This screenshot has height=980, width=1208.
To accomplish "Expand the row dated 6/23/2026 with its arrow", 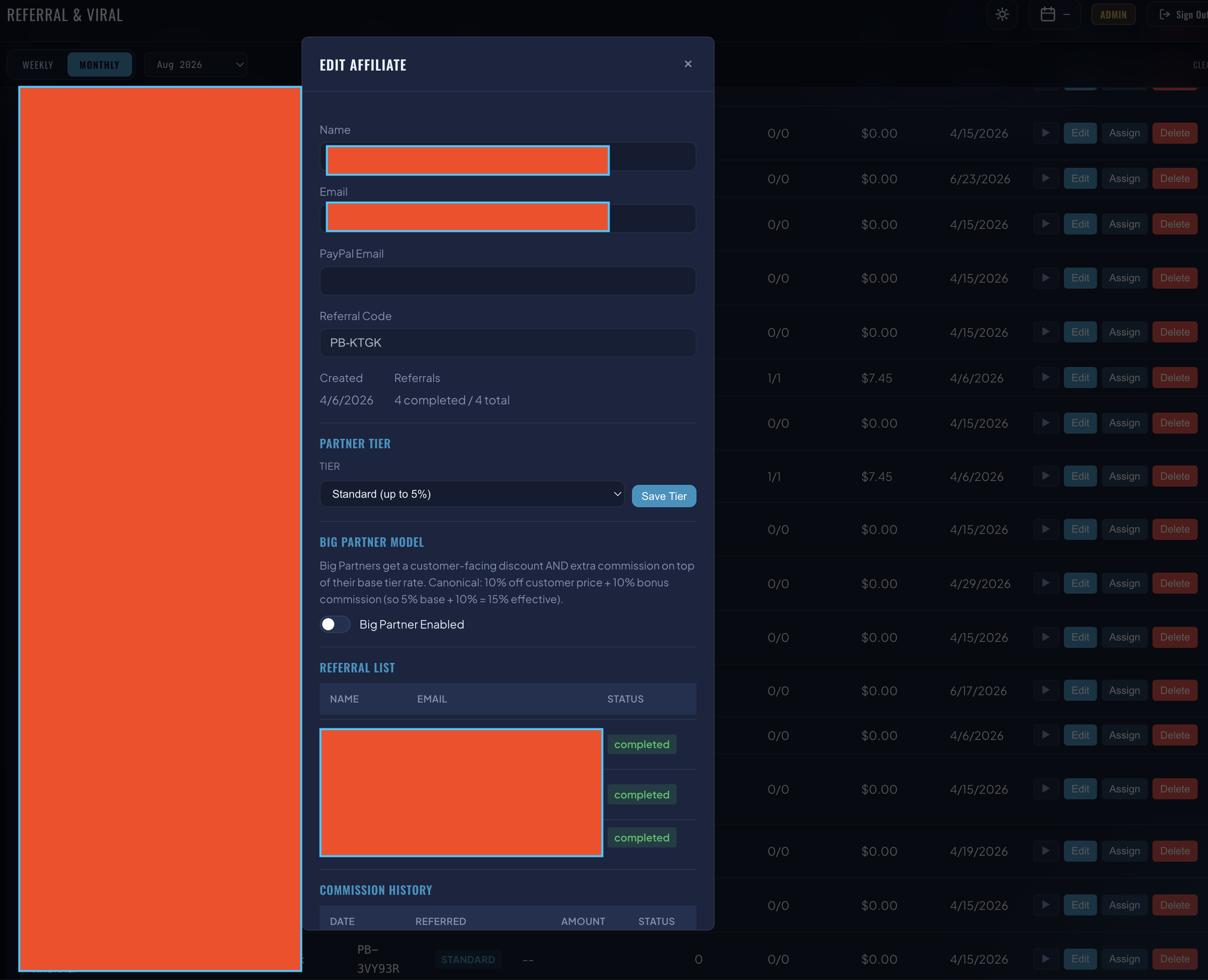I will [1045, 179].
